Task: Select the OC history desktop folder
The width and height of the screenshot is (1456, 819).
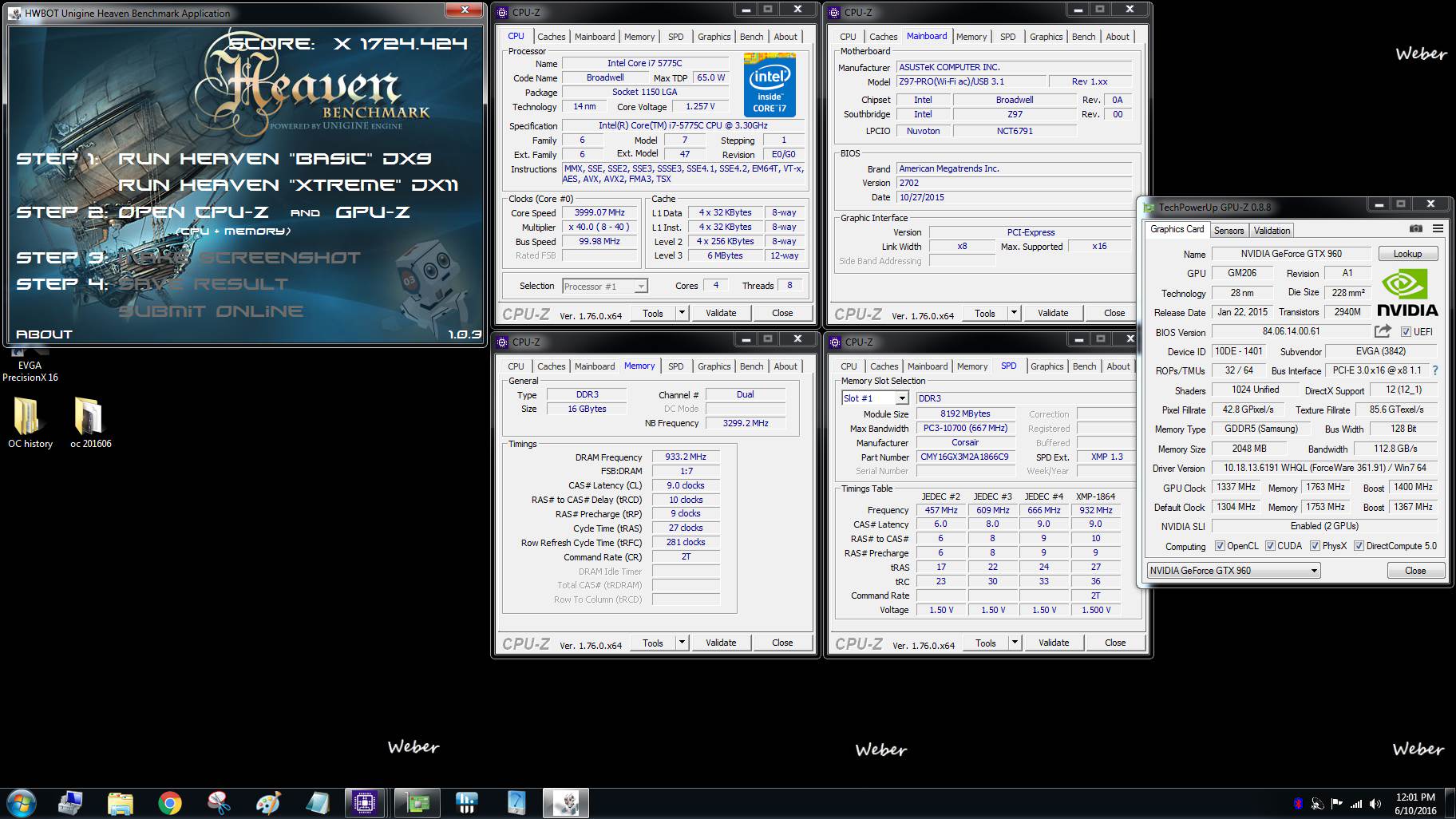Action: [30, 423]
